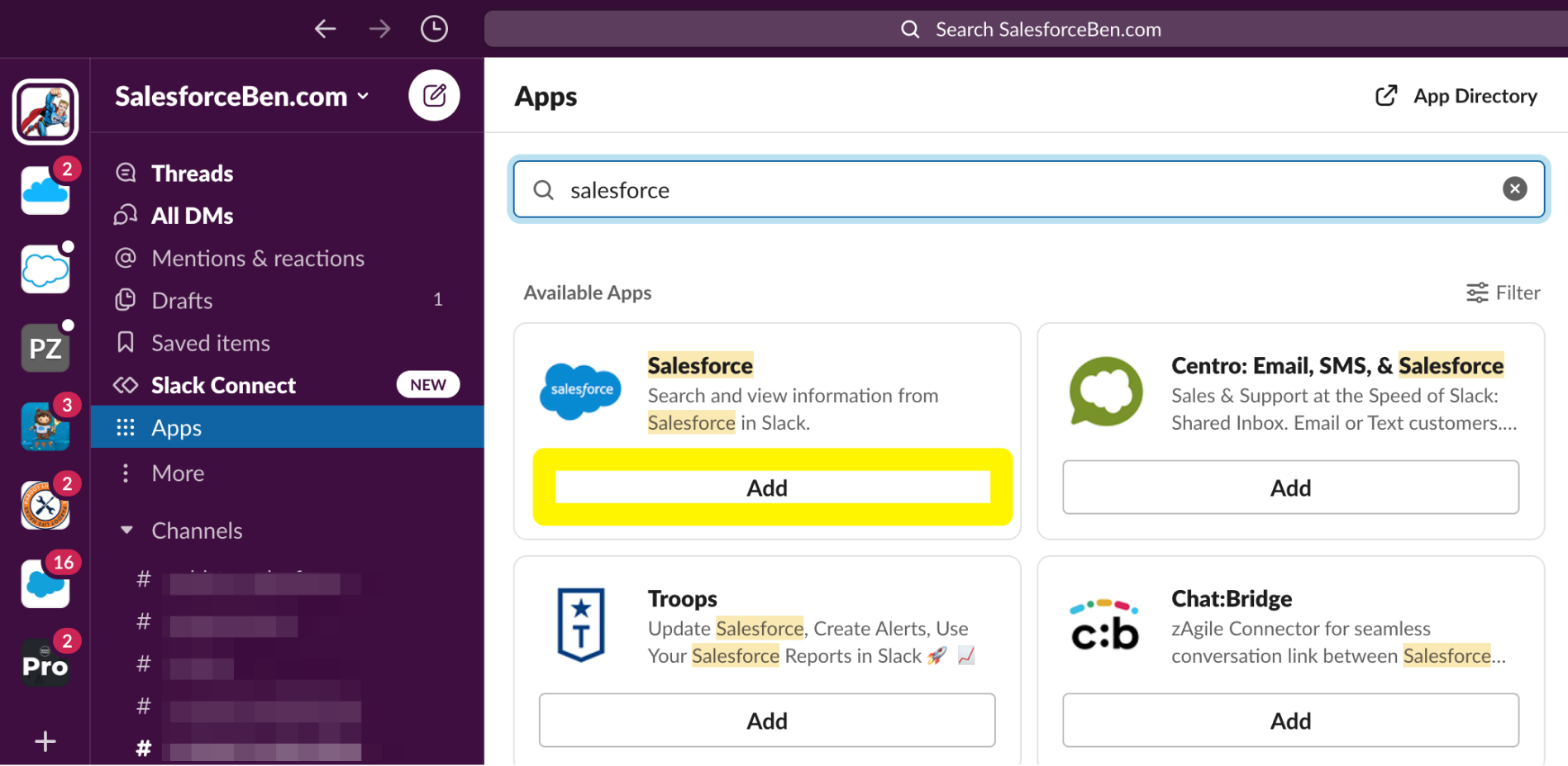Click the Mentions @ icon

126,258
